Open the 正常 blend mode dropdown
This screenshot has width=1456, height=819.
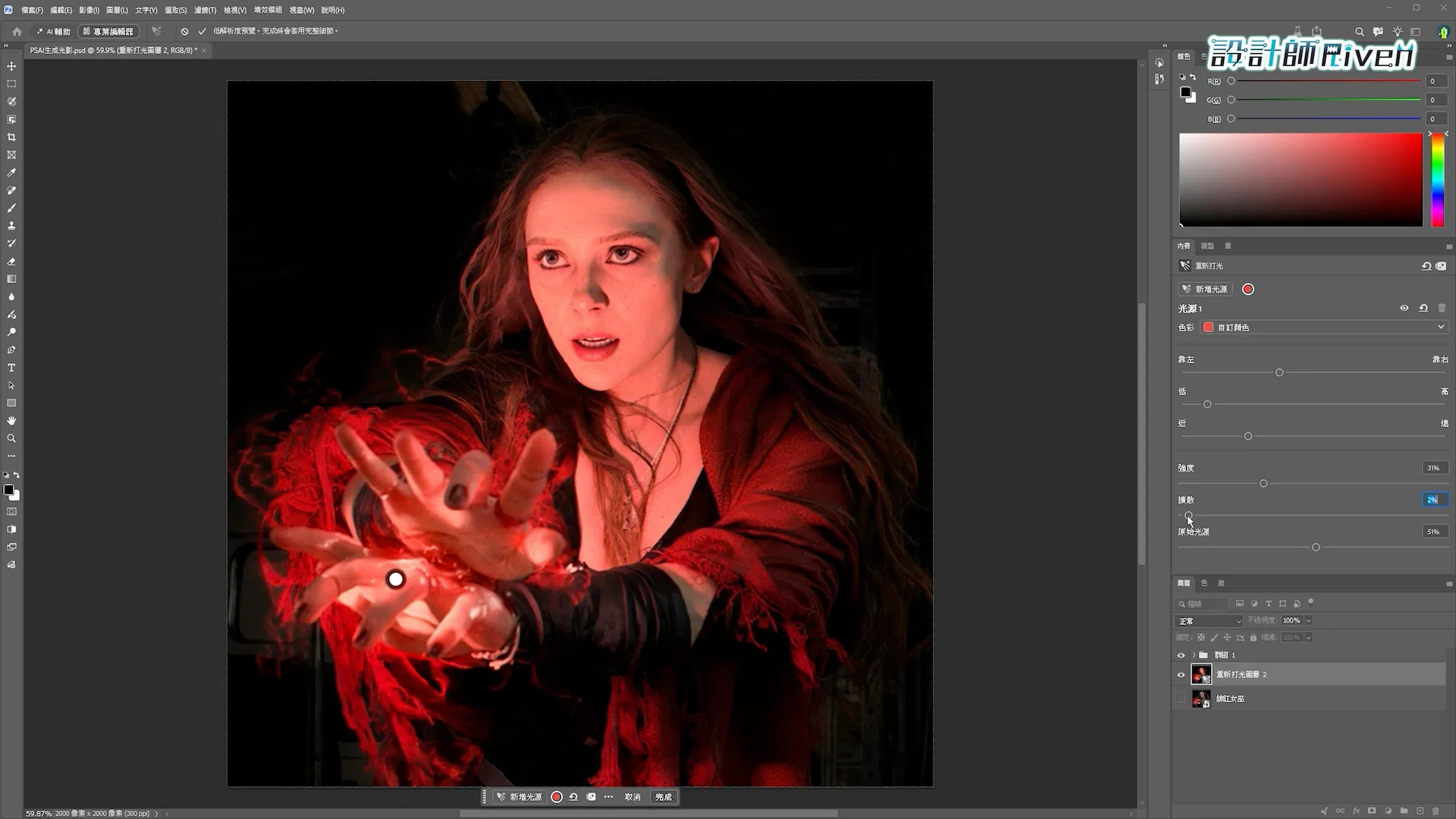pos(1209,620)
